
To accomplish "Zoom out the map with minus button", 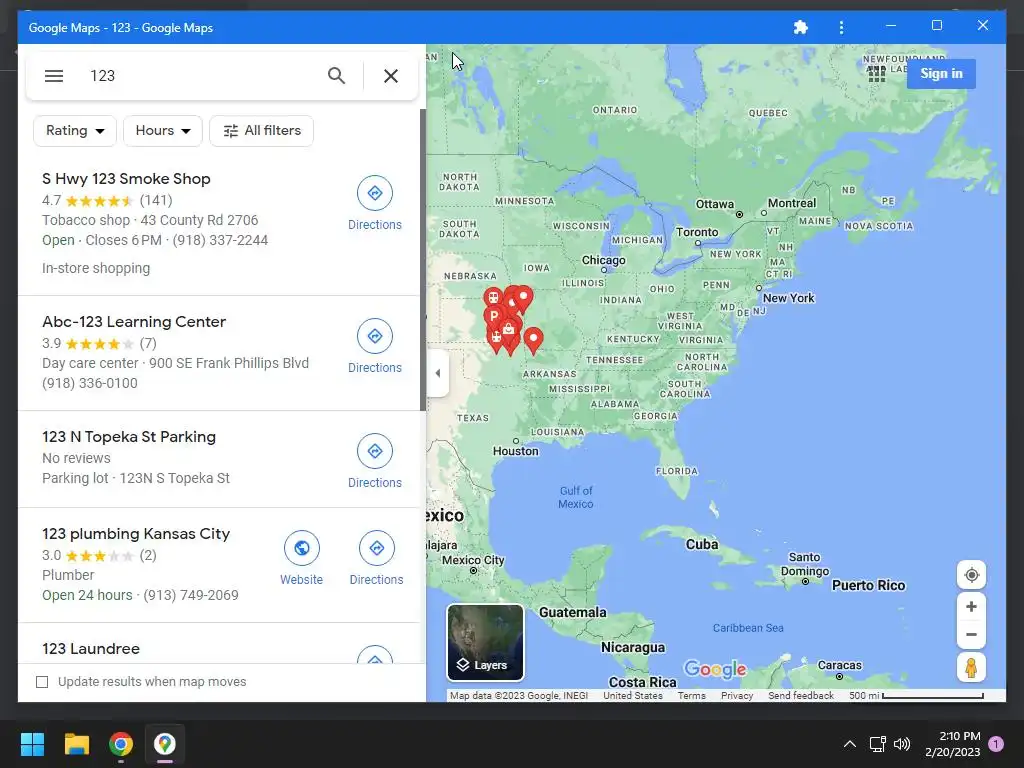I will point(971,635).
